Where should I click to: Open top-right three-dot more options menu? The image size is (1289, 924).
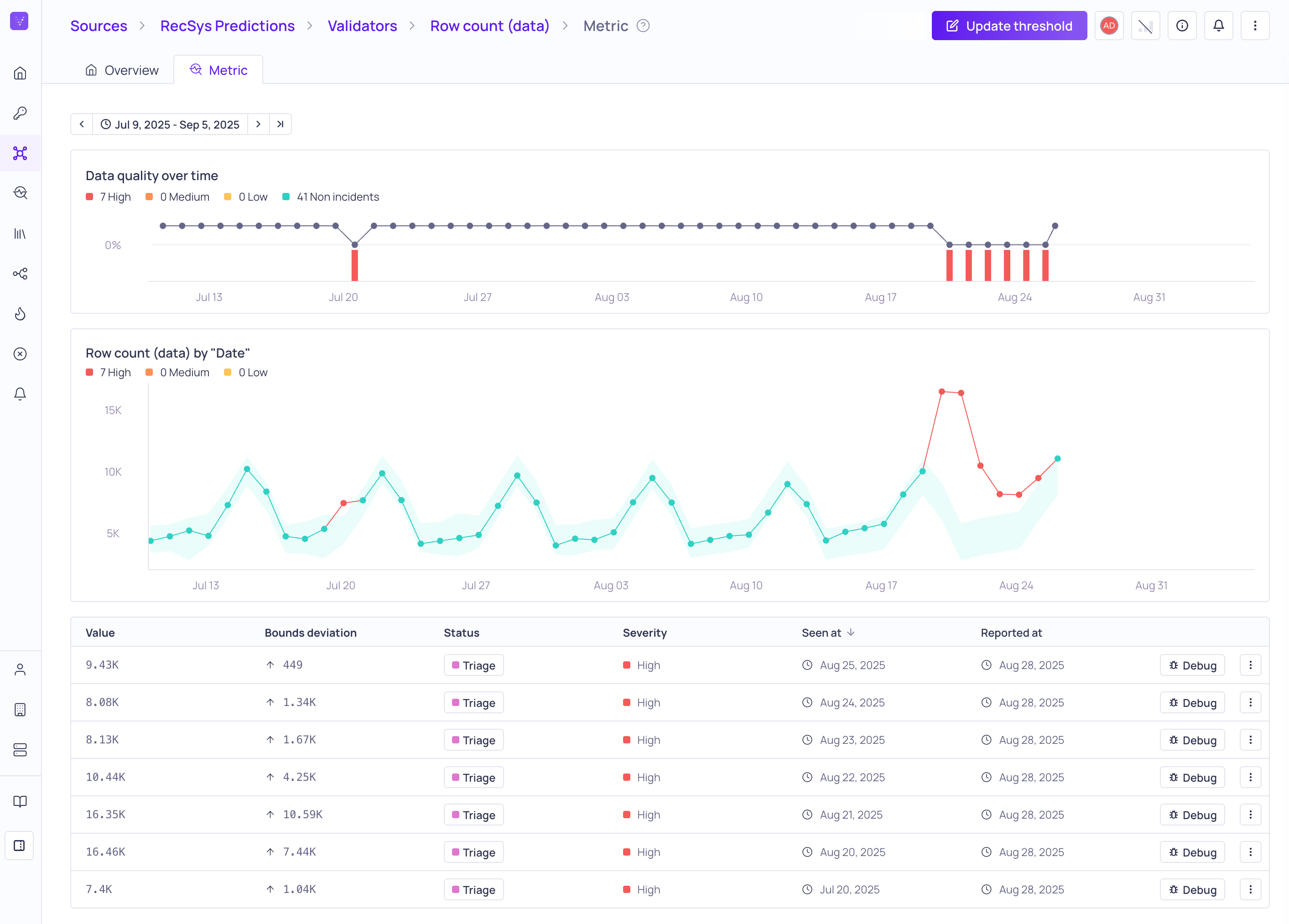[1255, 26]
